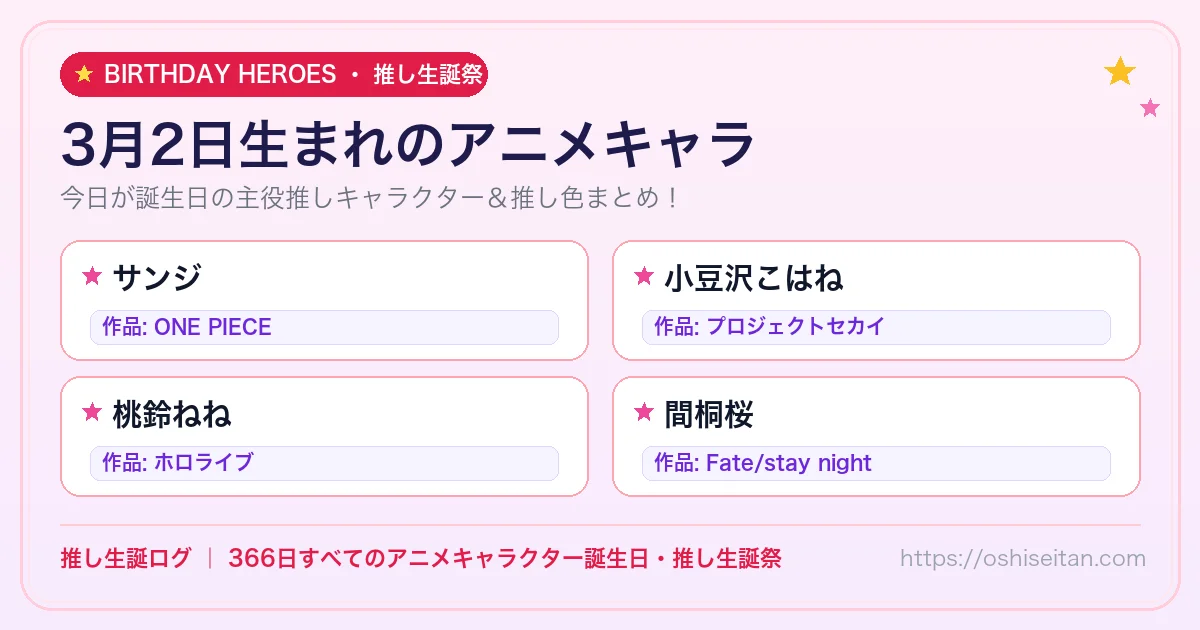Click the pink star beside 小豆沢こはね
Screen dimensions: 1200x630
tap(644, 276)
